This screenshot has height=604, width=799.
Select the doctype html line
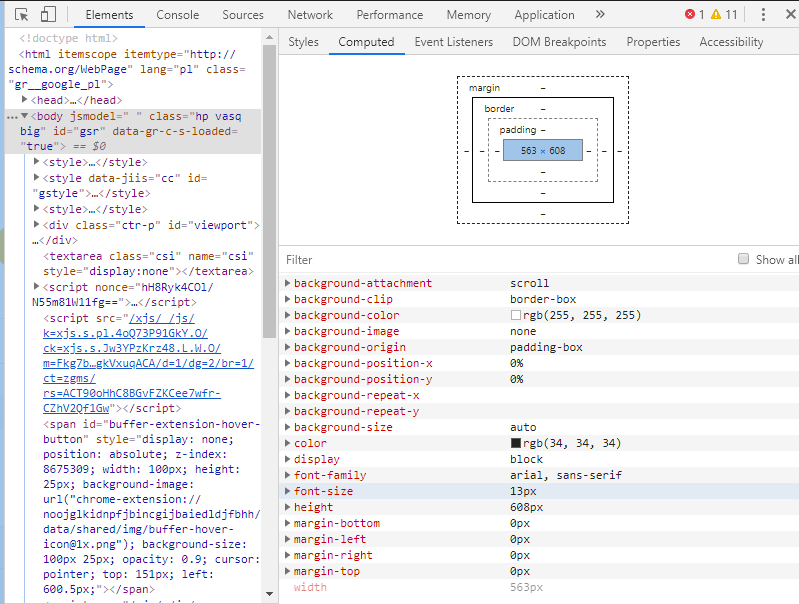click(x=68, y=38)
